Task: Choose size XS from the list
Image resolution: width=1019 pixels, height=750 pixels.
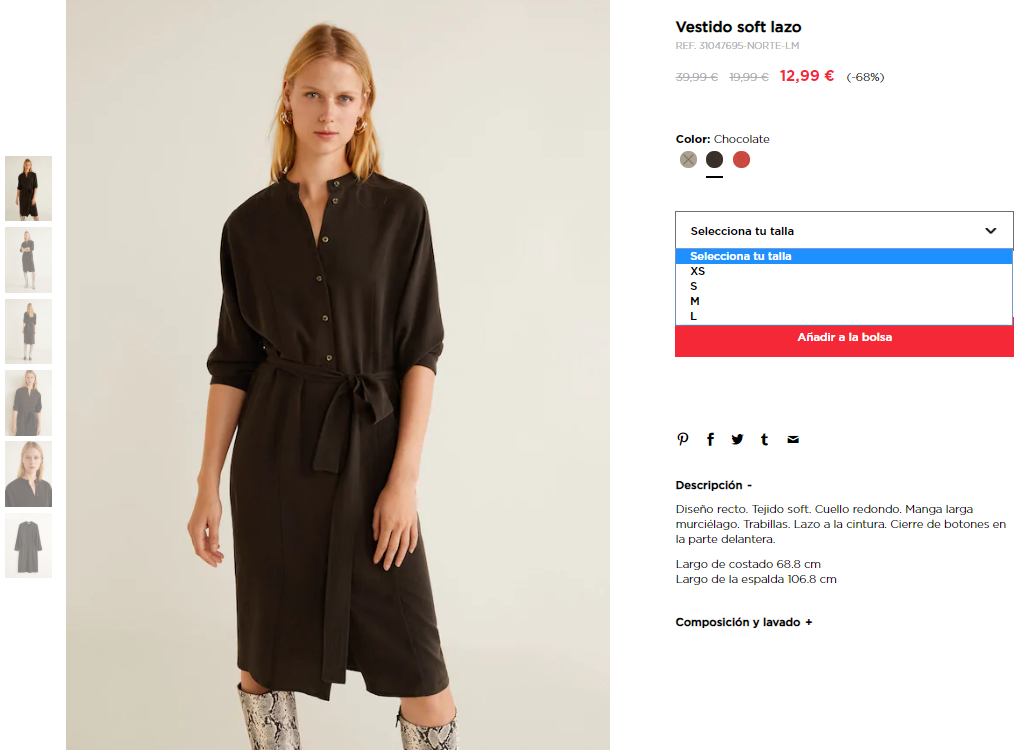Action: tap(844, 271)
